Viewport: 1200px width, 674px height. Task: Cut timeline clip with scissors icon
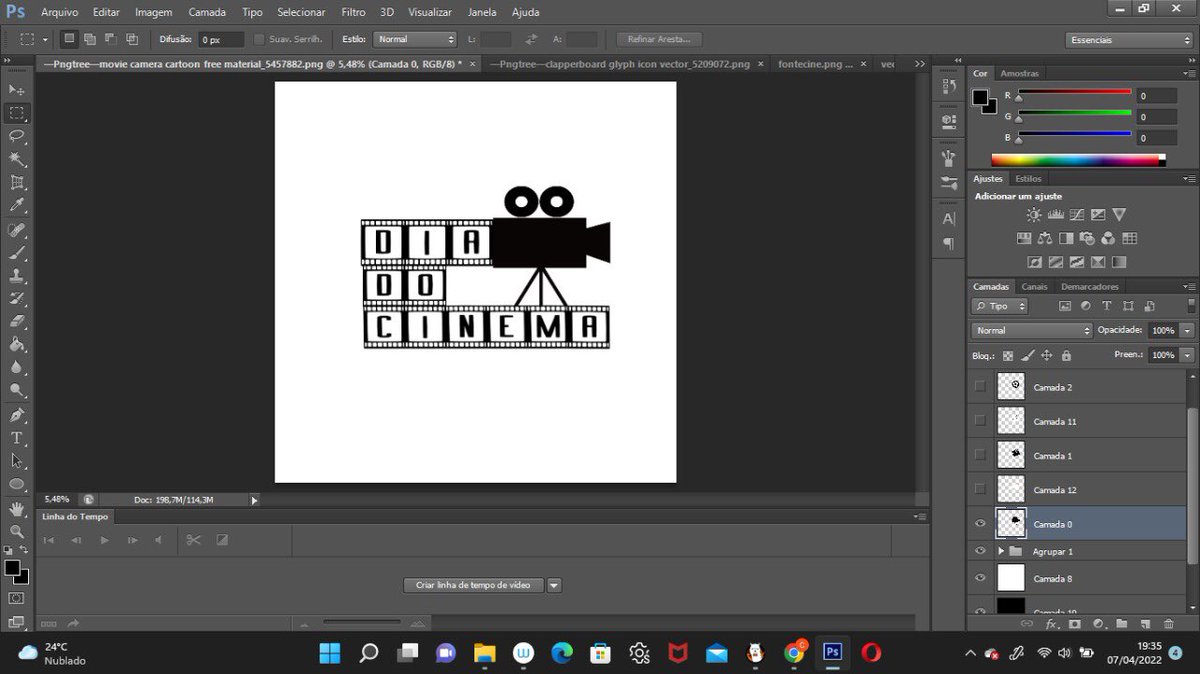click(x=193, y=540)
